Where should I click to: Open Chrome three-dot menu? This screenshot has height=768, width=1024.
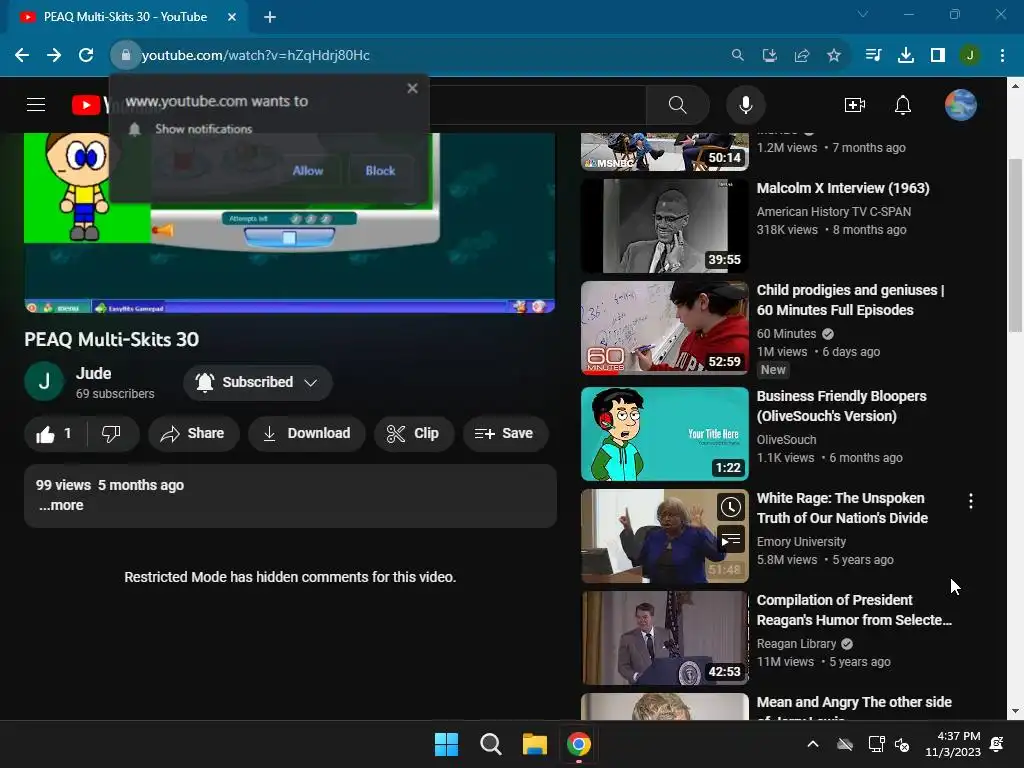coord(1002,56)
